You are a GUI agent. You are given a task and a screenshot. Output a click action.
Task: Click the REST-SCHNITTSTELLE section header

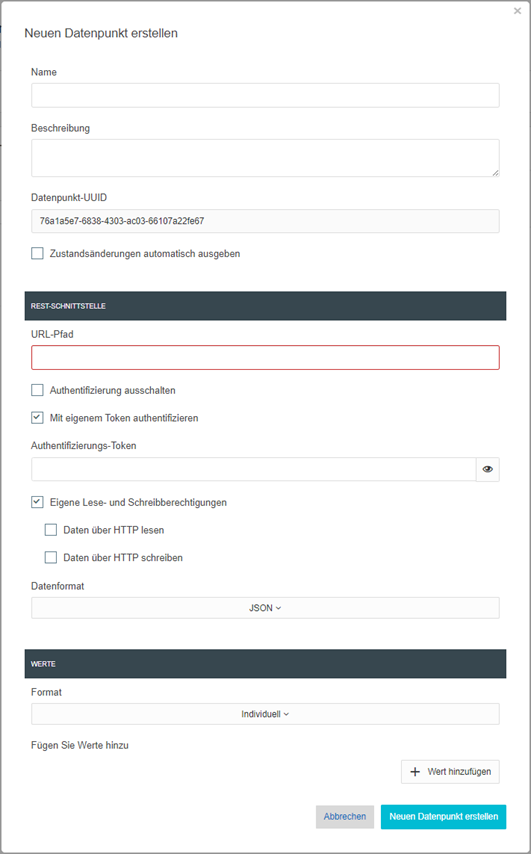[x=265, y=306]
